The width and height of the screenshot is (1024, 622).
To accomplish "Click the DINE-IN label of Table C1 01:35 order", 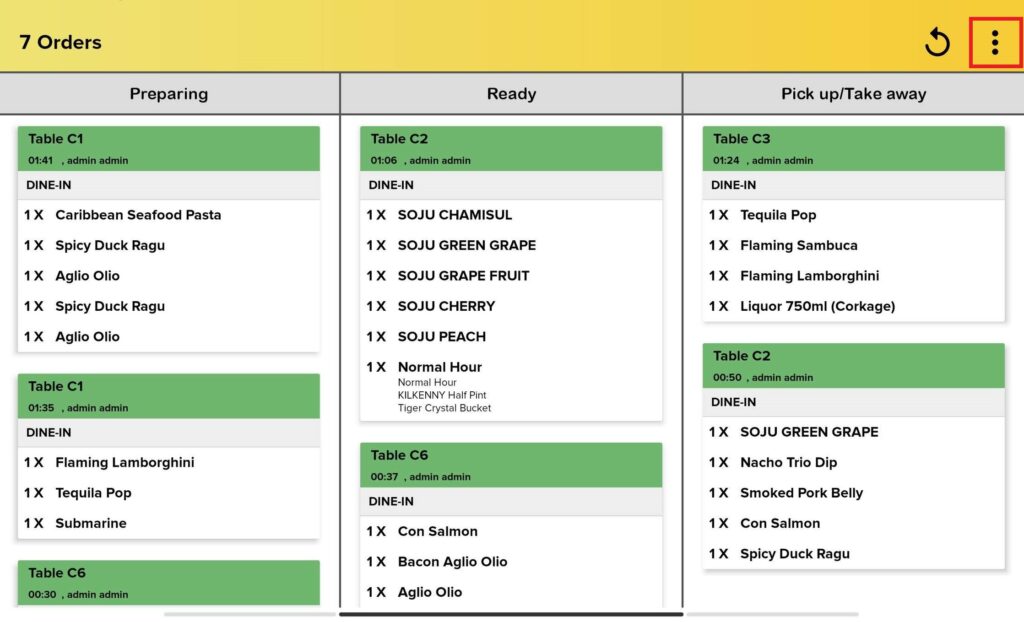I will tap(48, 433).
